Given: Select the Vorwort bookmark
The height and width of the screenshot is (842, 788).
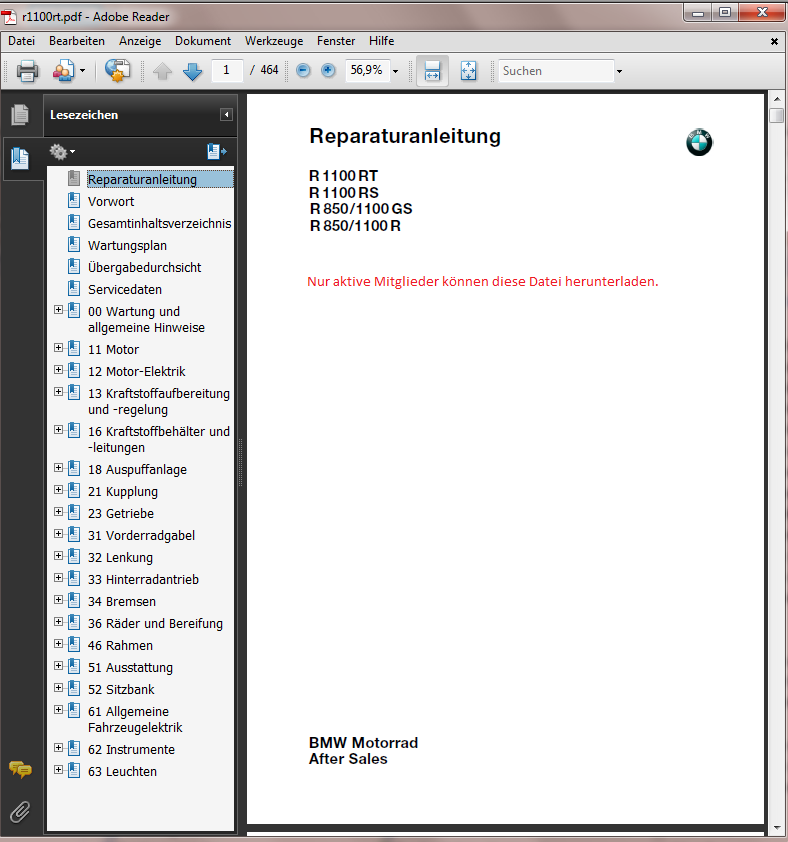Looking at the screenshot, I should [111, 201].
